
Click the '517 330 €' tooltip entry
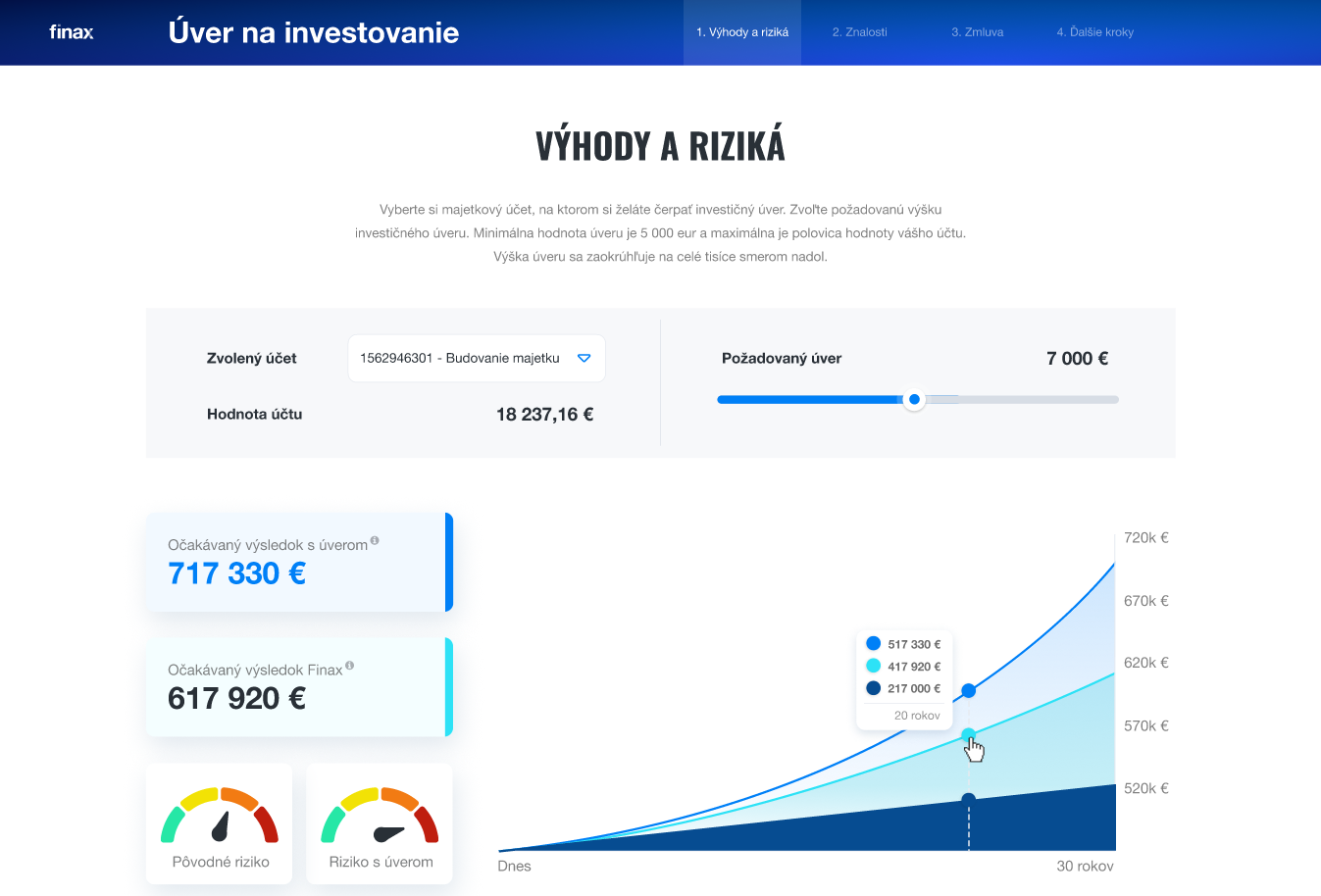click(903, 644)
